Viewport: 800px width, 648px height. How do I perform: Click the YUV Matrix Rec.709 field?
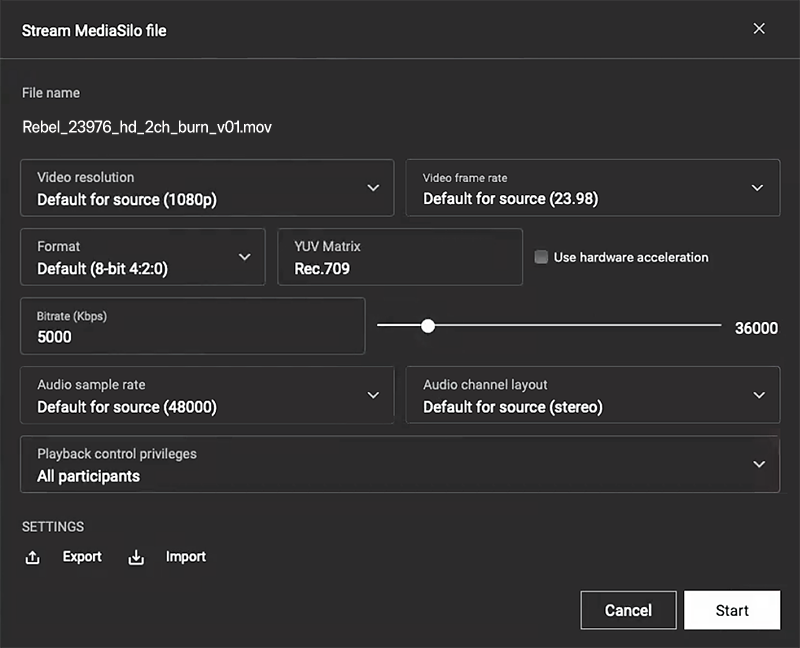(400, 257)
